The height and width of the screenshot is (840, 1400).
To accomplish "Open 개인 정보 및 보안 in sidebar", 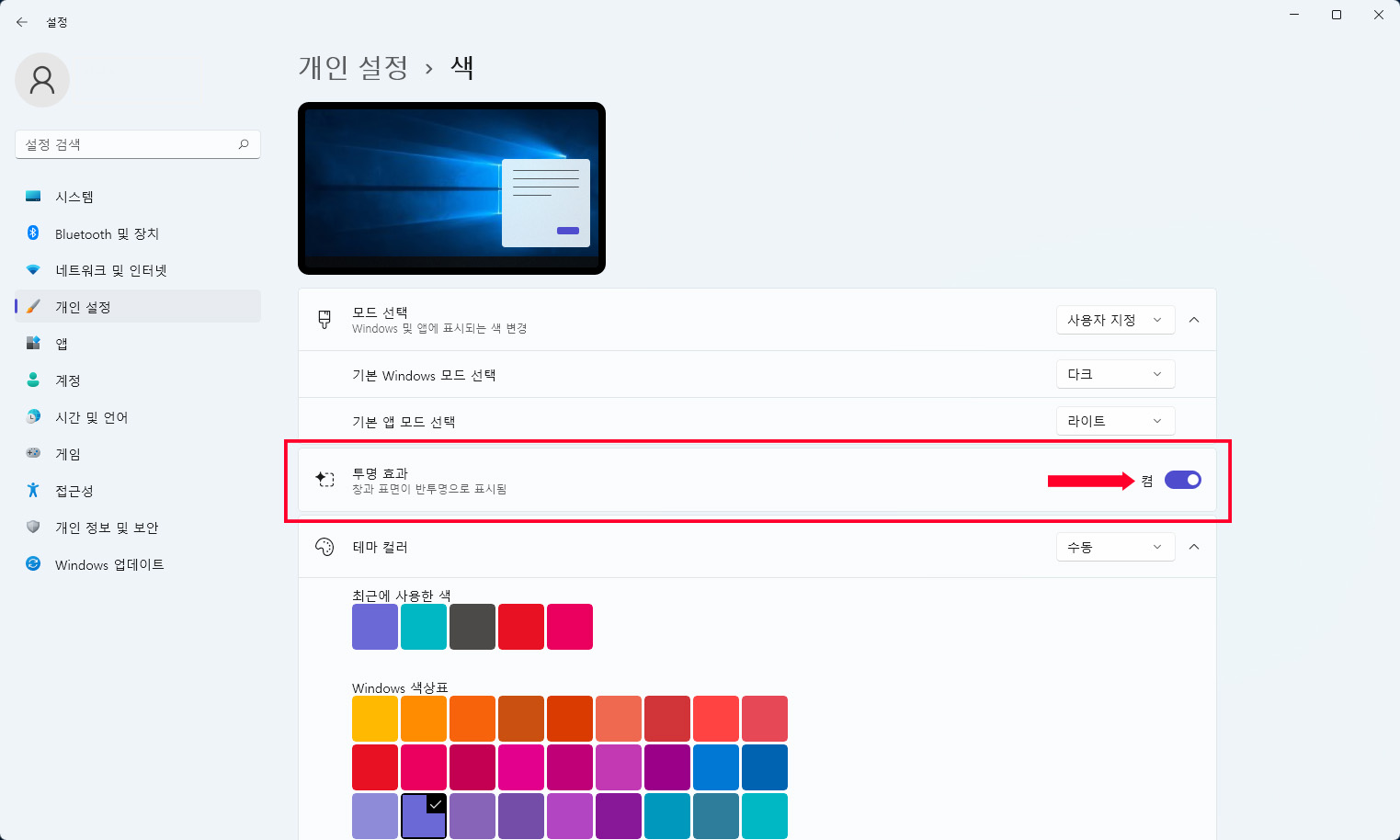I will point(138,528).
